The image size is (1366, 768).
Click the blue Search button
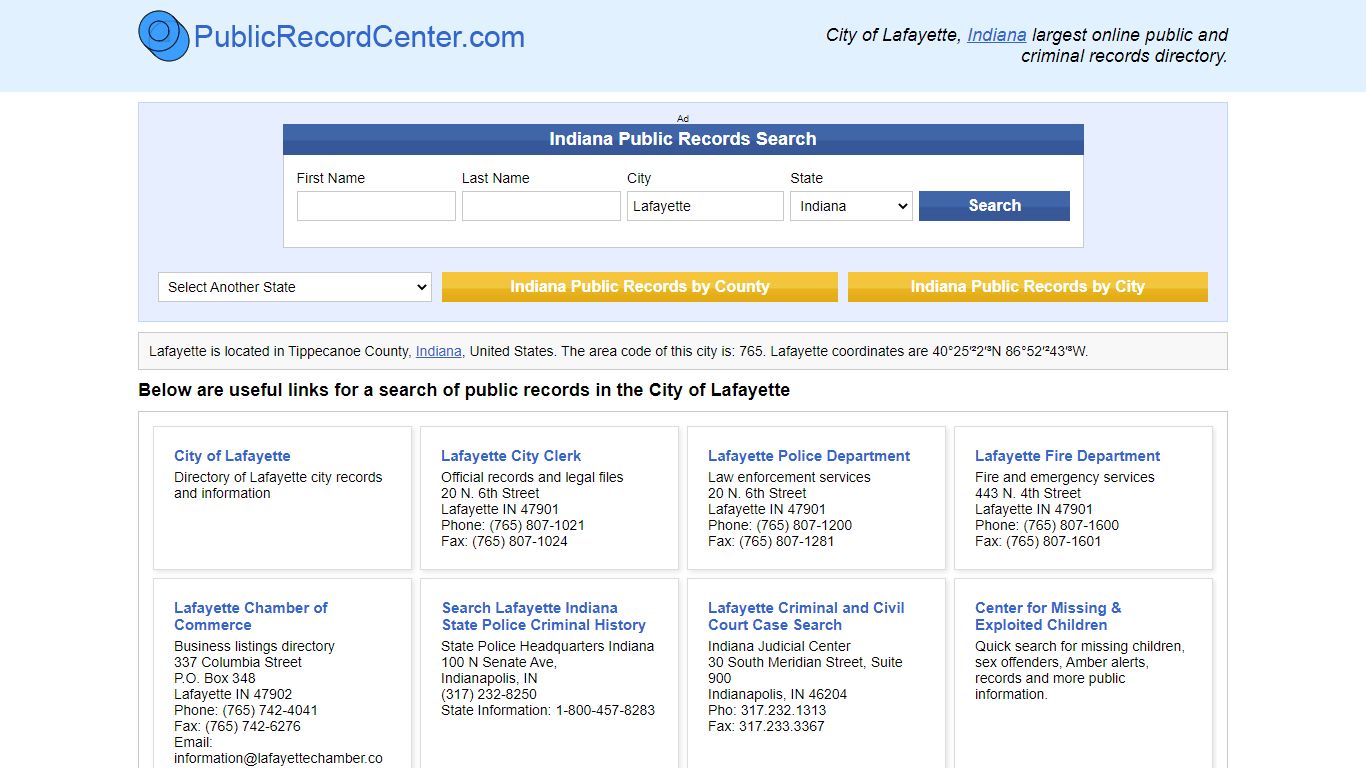[x=994, y=206]
